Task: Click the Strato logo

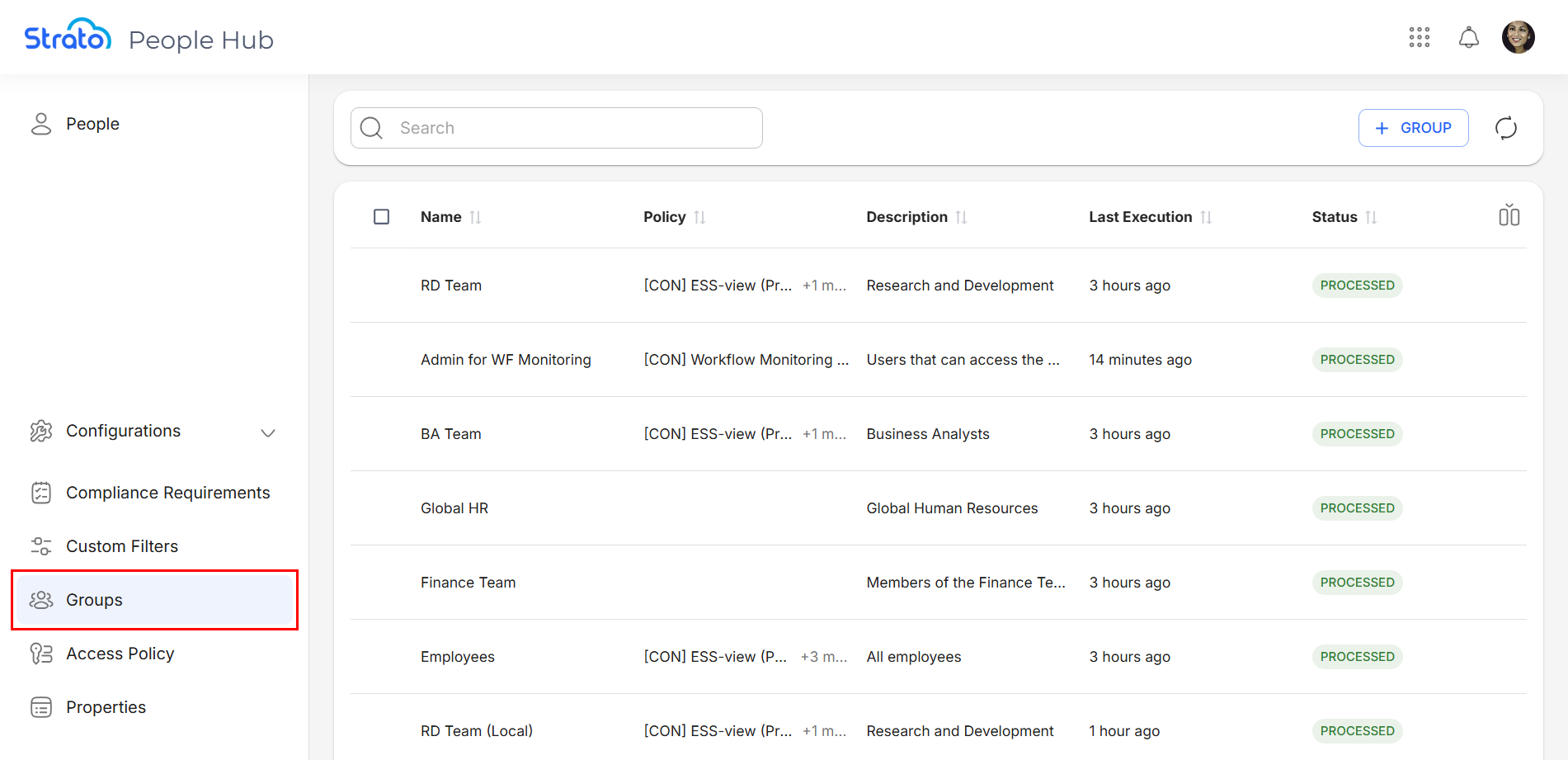Action: [x=68, y=37]
